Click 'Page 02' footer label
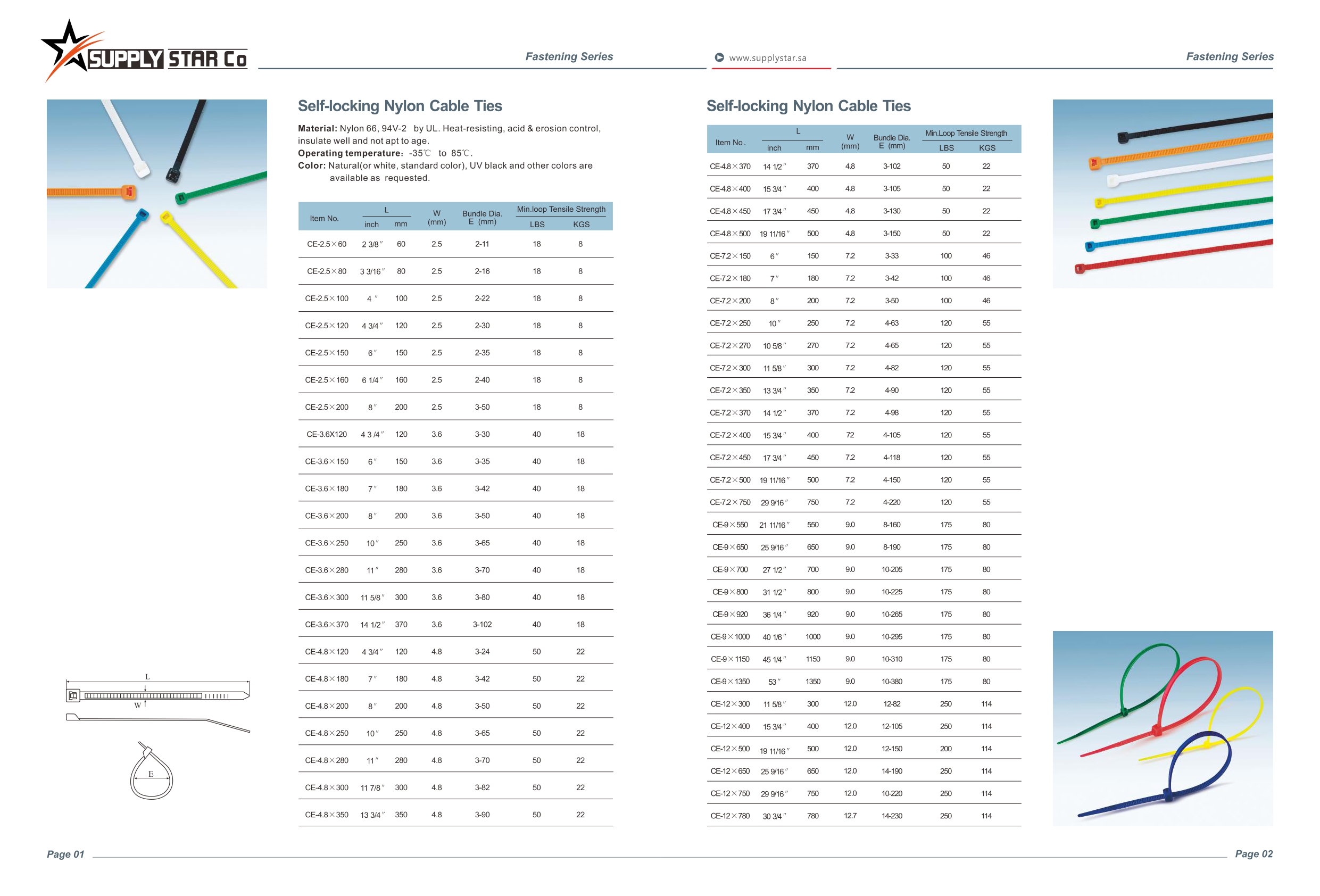Screen dimensions: 1320x896 (x=1254, y=854)
